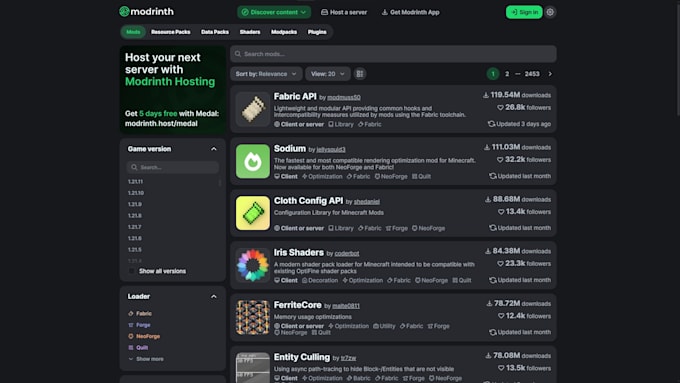Open the View 20 dropdown
Viewport: 680px width, 383px height.
click(x=328, y=74)
